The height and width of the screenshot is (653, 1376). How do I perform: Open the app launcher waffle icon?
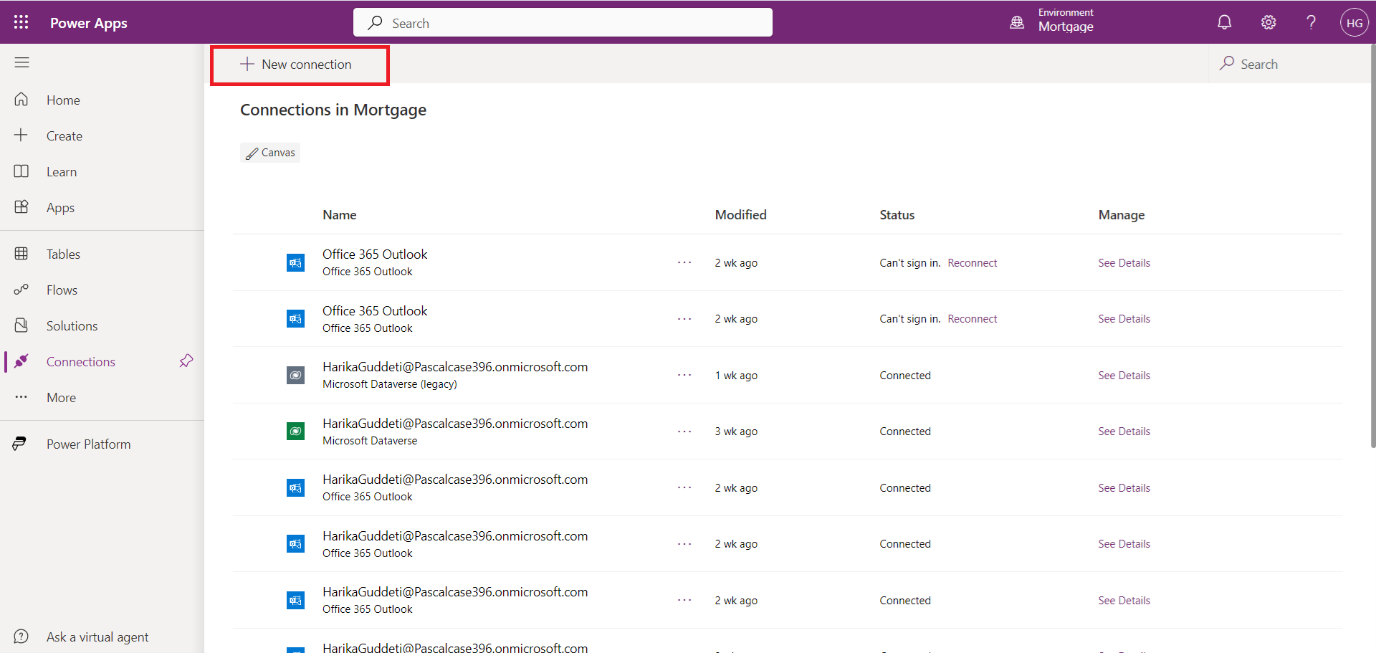pos(21,22)
